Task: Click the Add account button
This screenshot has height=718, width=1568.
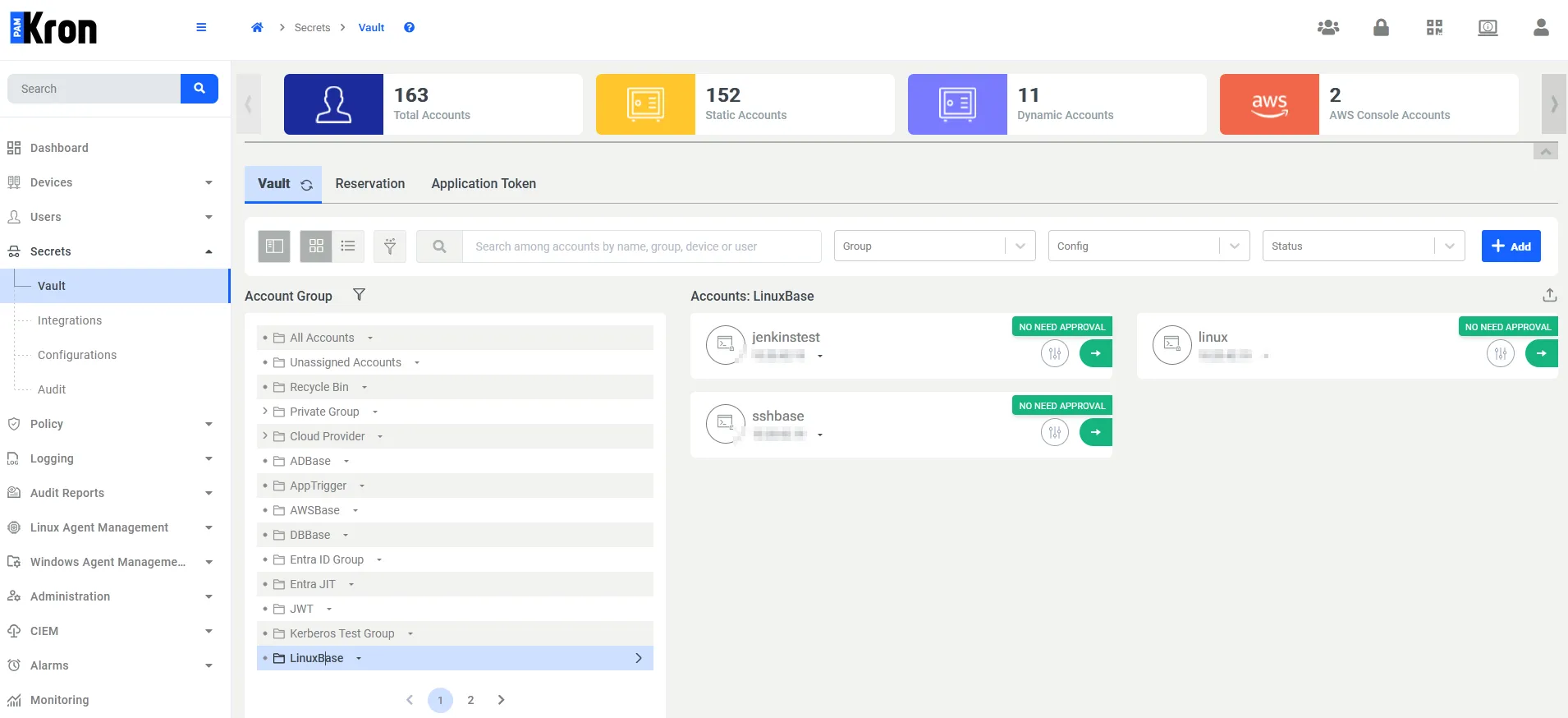Action: click(x=1511, y=246)
